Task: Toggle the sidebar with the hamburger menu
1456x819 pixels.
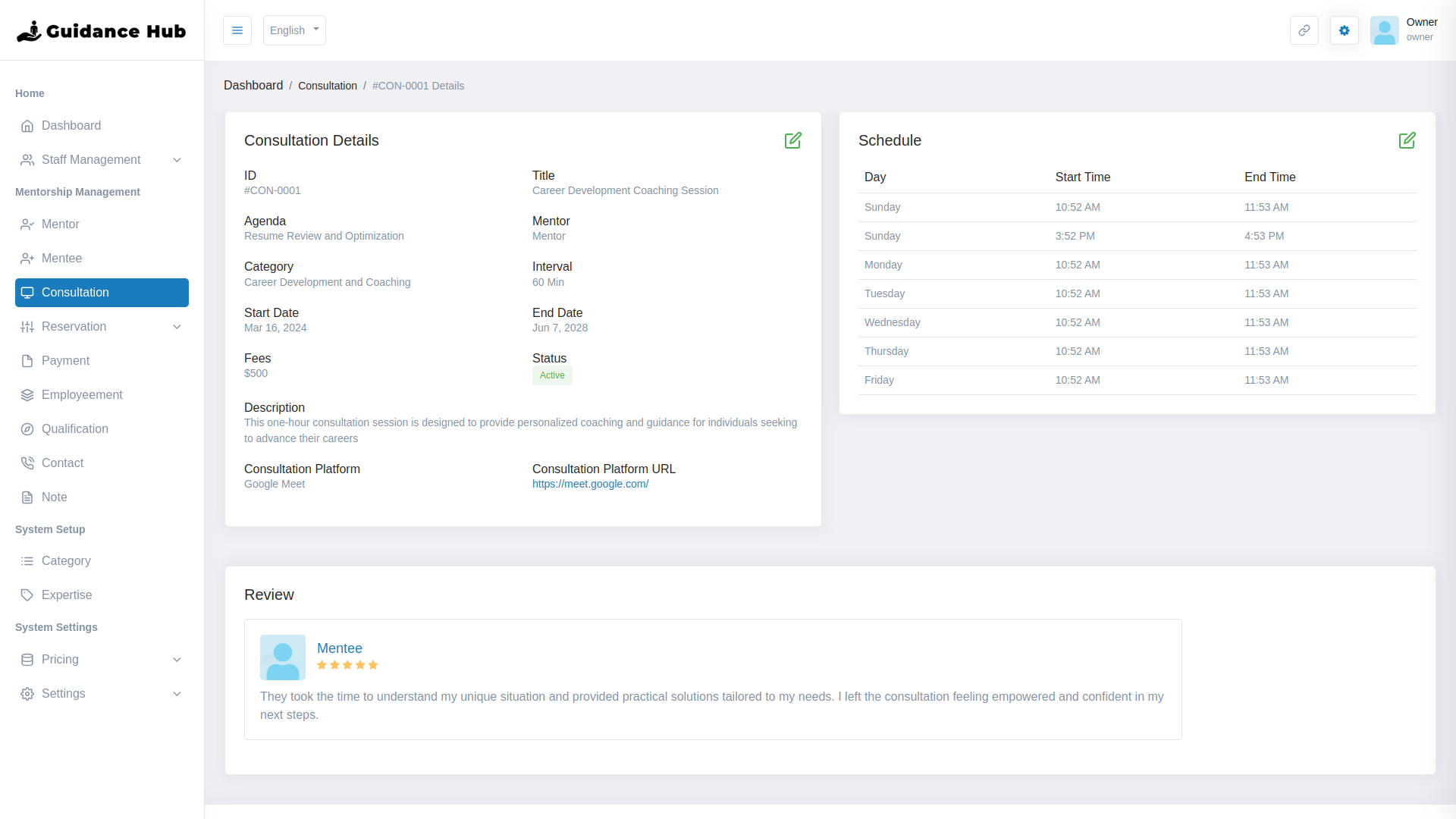Action: pos(237,30)
